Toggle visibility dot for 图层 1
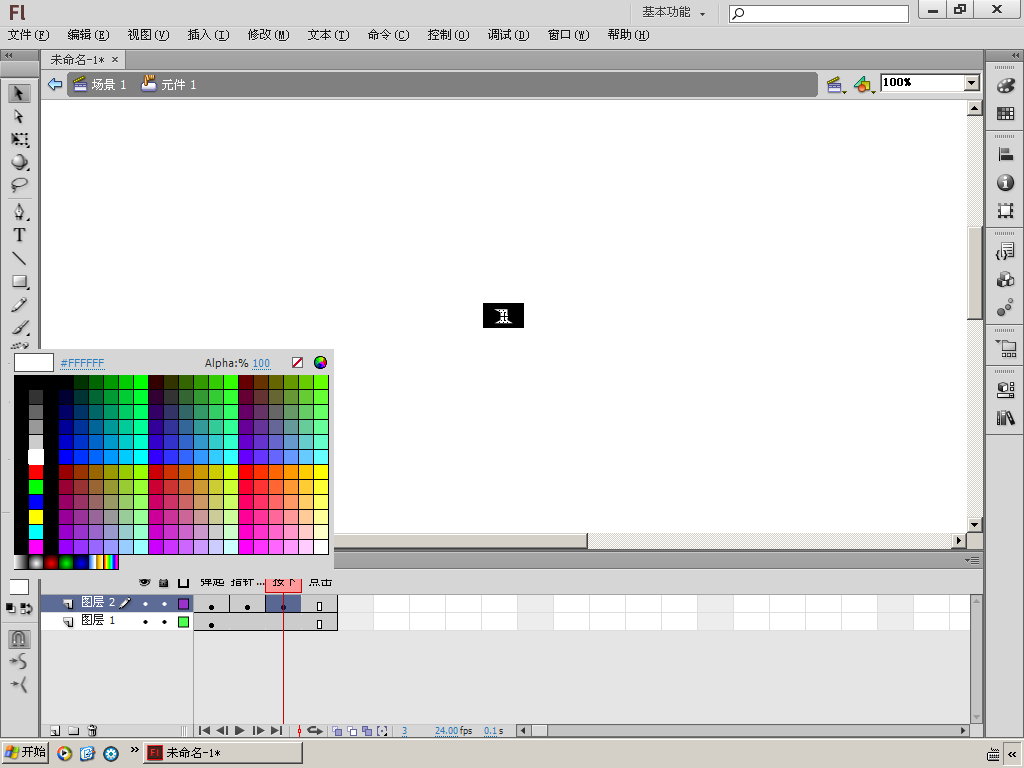 145,622
